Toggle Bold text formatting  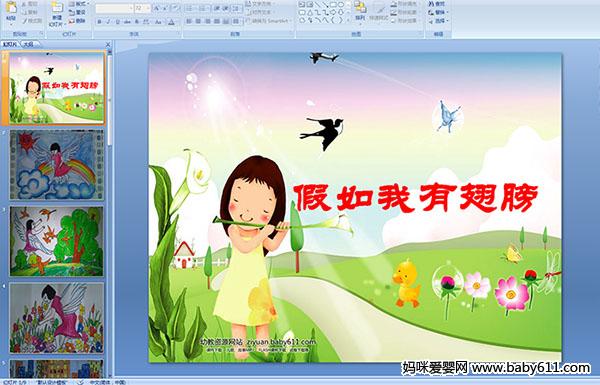(x=99, y=21)
